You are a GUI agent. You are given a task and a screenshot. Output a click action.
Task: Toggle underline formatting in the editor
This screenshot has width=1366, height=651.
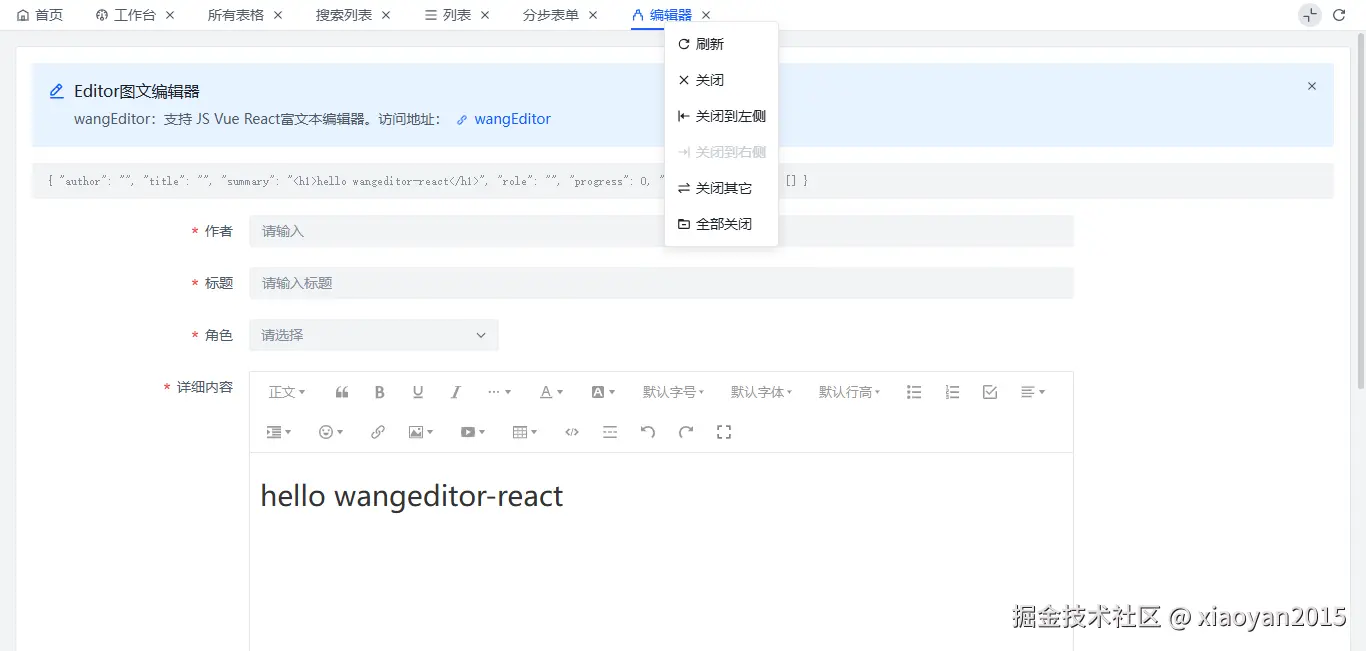click(418, 392)
